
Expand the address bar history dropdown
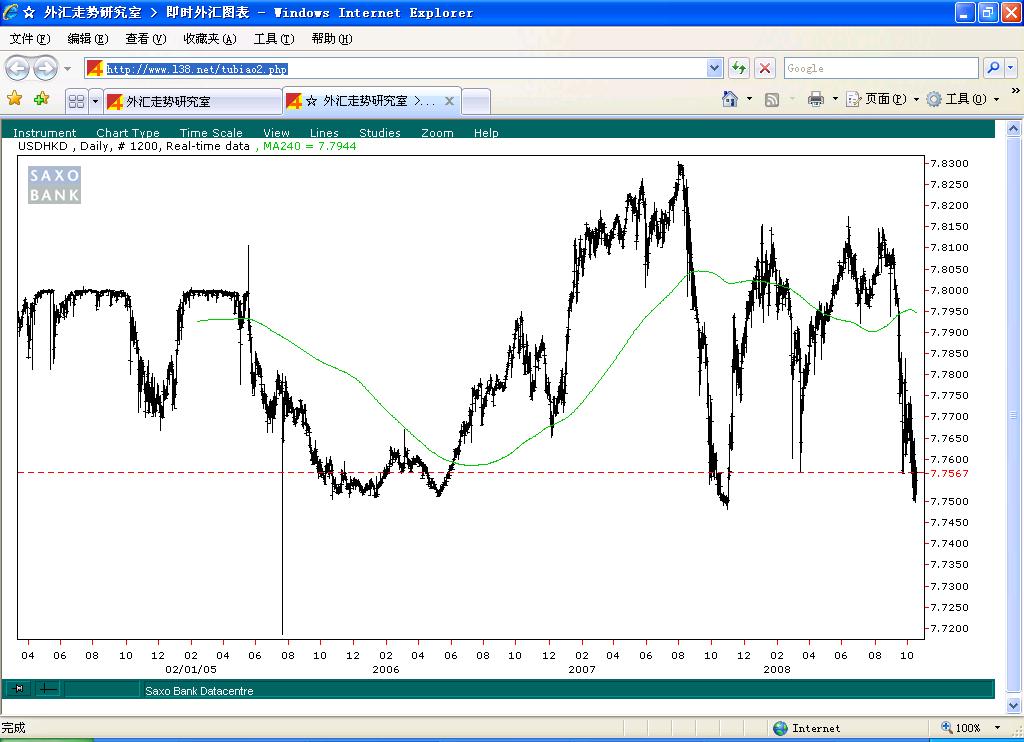coord(714,68)
